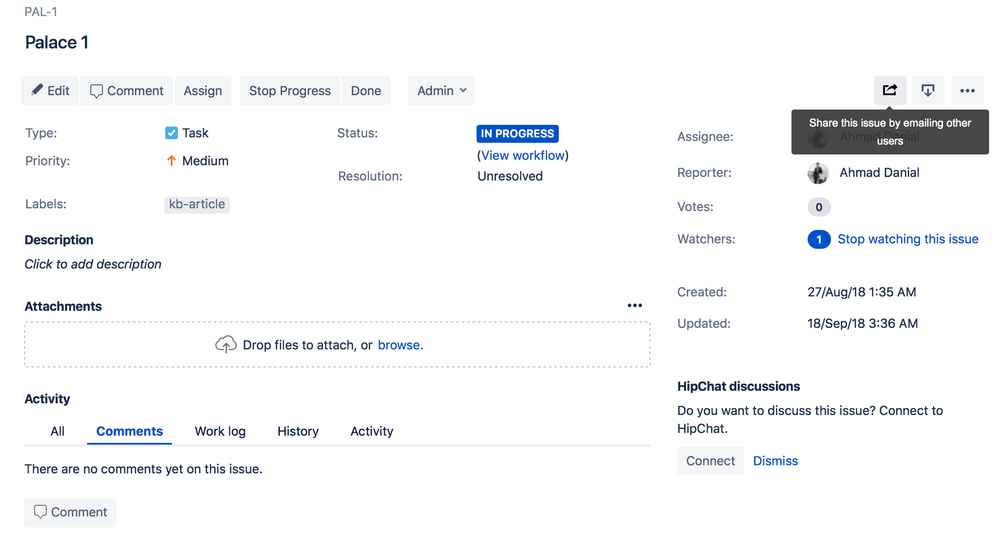Expand the Admin dropdown
Screen dimensions: 999x538
[442, 91]
